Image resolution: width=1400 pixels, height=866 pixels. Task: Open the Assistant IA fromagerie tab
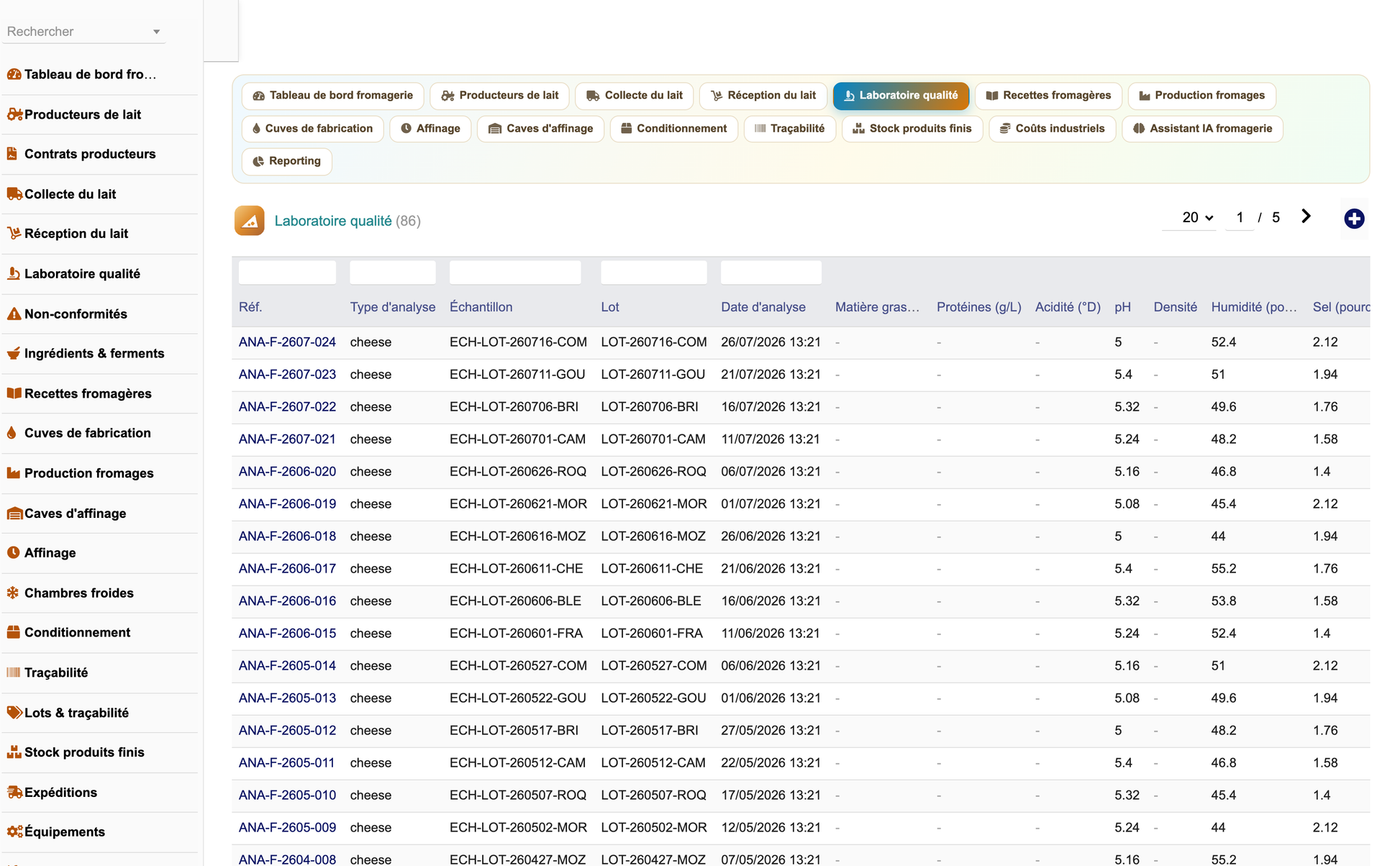tap(1202, 129)
